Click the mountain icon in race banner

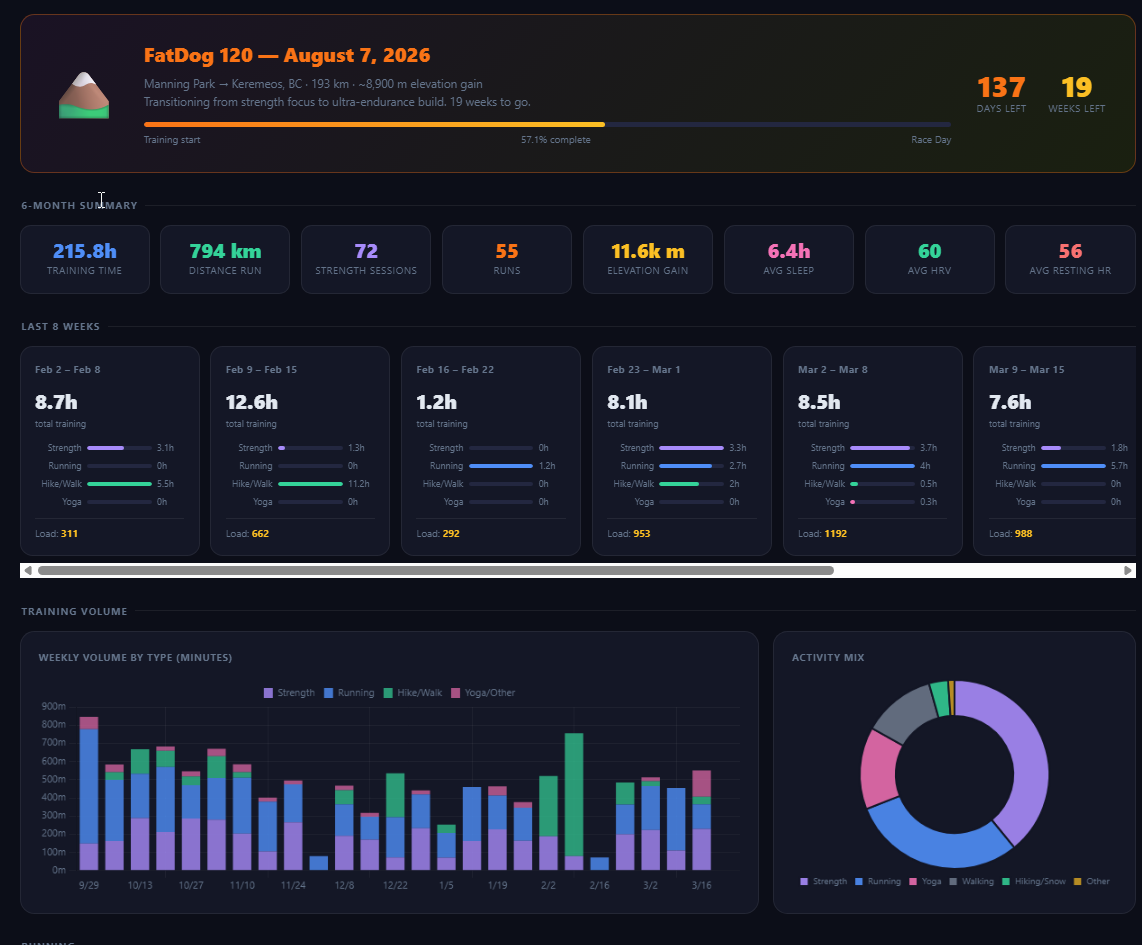pyautogui.click(x=84, y=95)
